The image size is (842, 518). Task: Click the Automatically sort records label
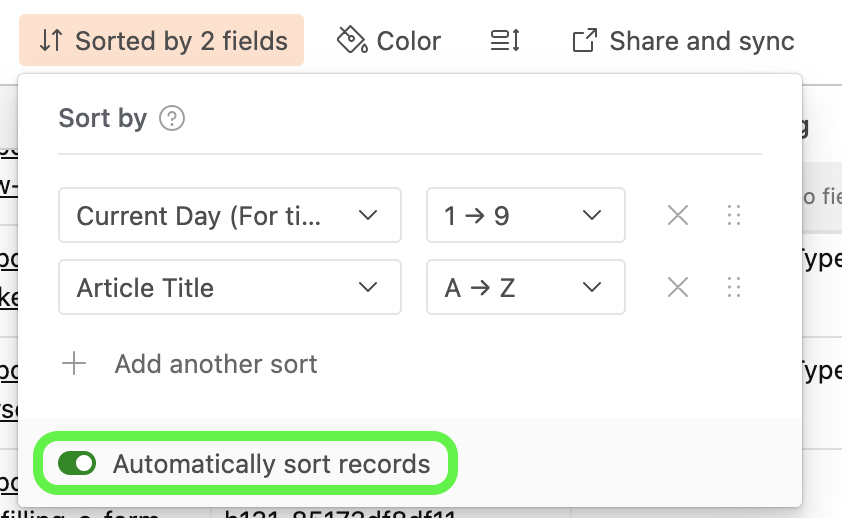[x=272, y=464]
